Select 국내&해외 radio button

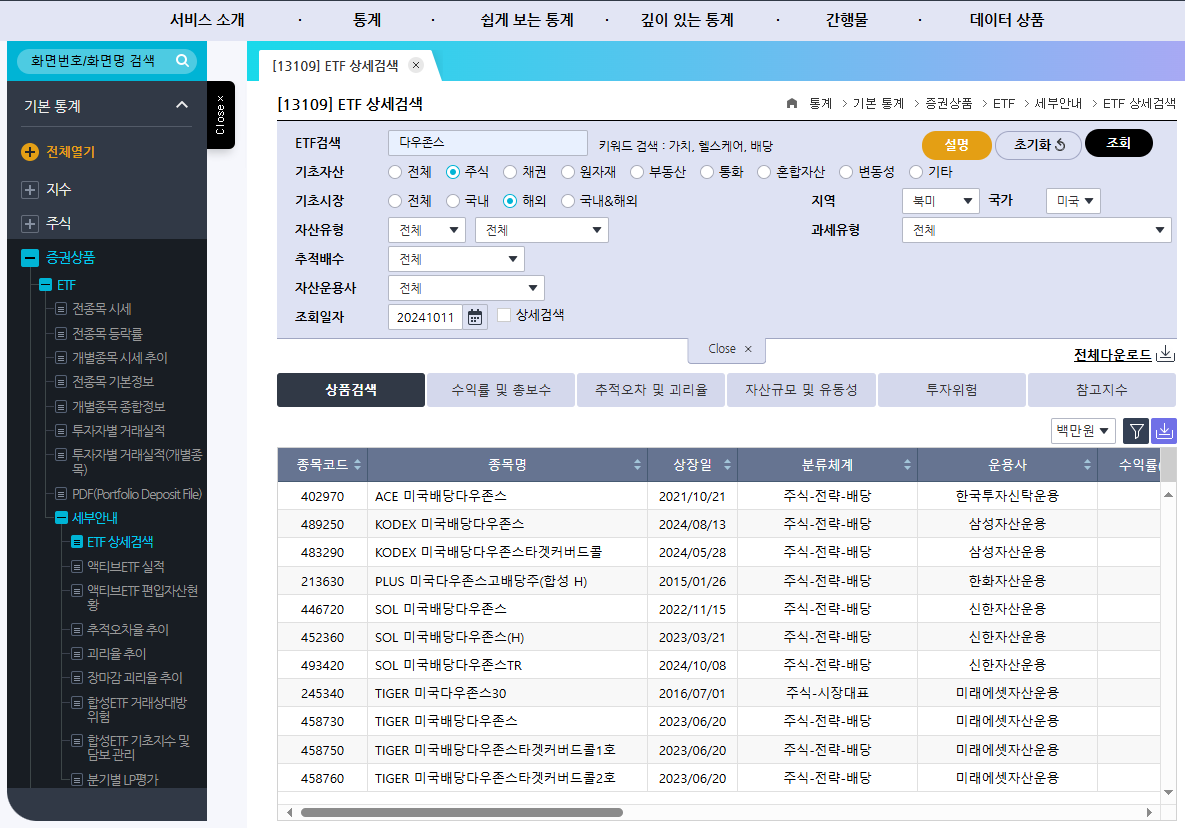tap(568, 201)
